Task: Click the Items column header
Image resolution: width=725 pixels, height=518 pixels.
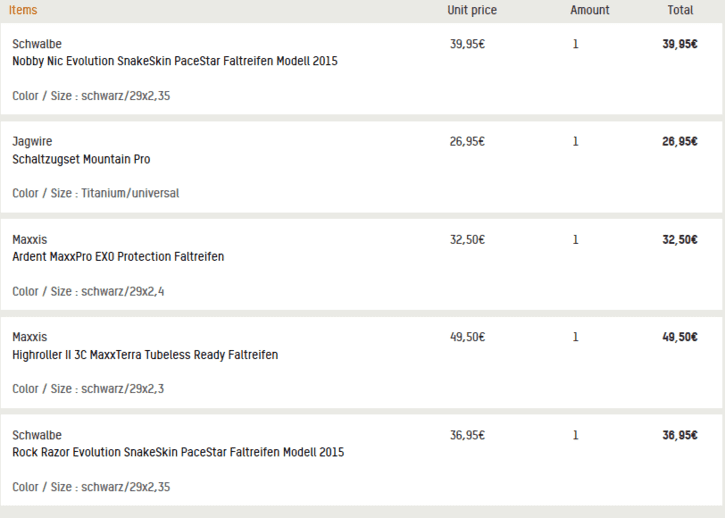Action: (x=23, y=10)
